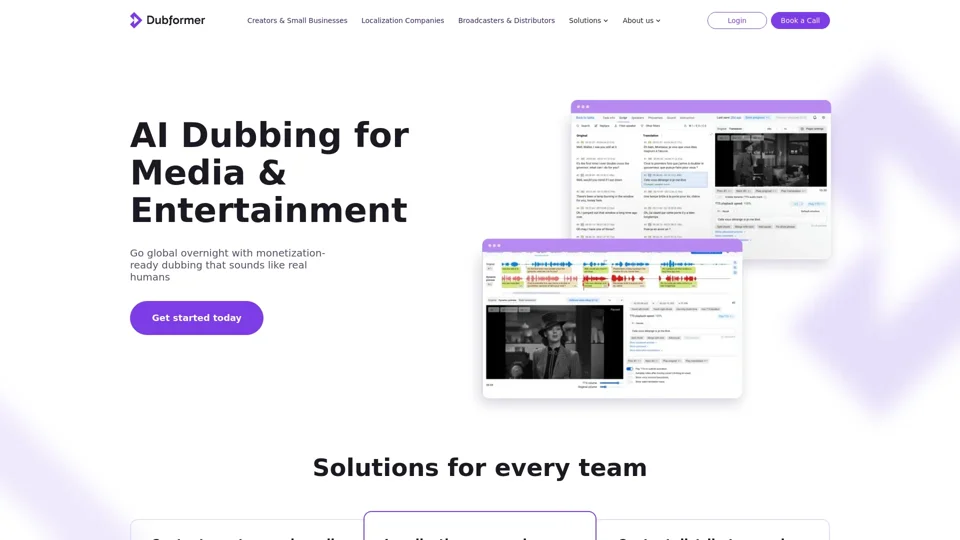Viewport: 960px width, 540px height.
Task: Click the Solutions for every team heading
Action: (480, 468)
